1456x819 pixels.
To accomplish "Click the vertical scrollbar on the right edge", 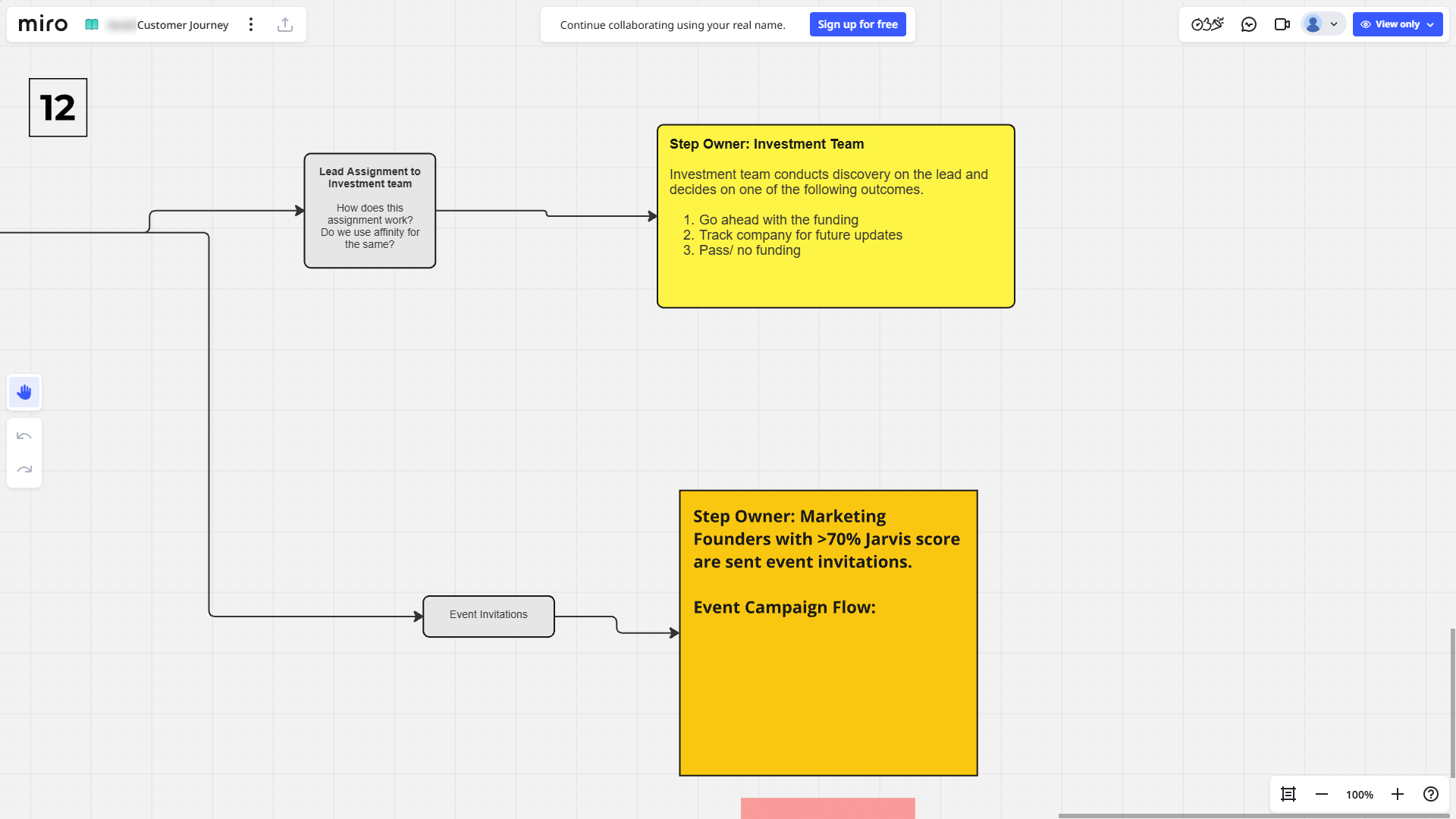I will [1453, 703].
